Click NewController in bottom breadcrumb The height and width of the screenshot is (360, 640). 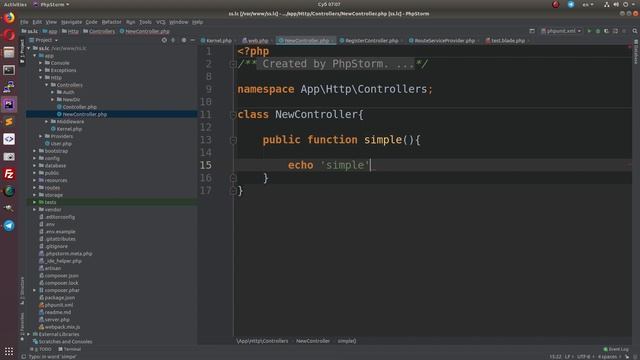point(313,341)
